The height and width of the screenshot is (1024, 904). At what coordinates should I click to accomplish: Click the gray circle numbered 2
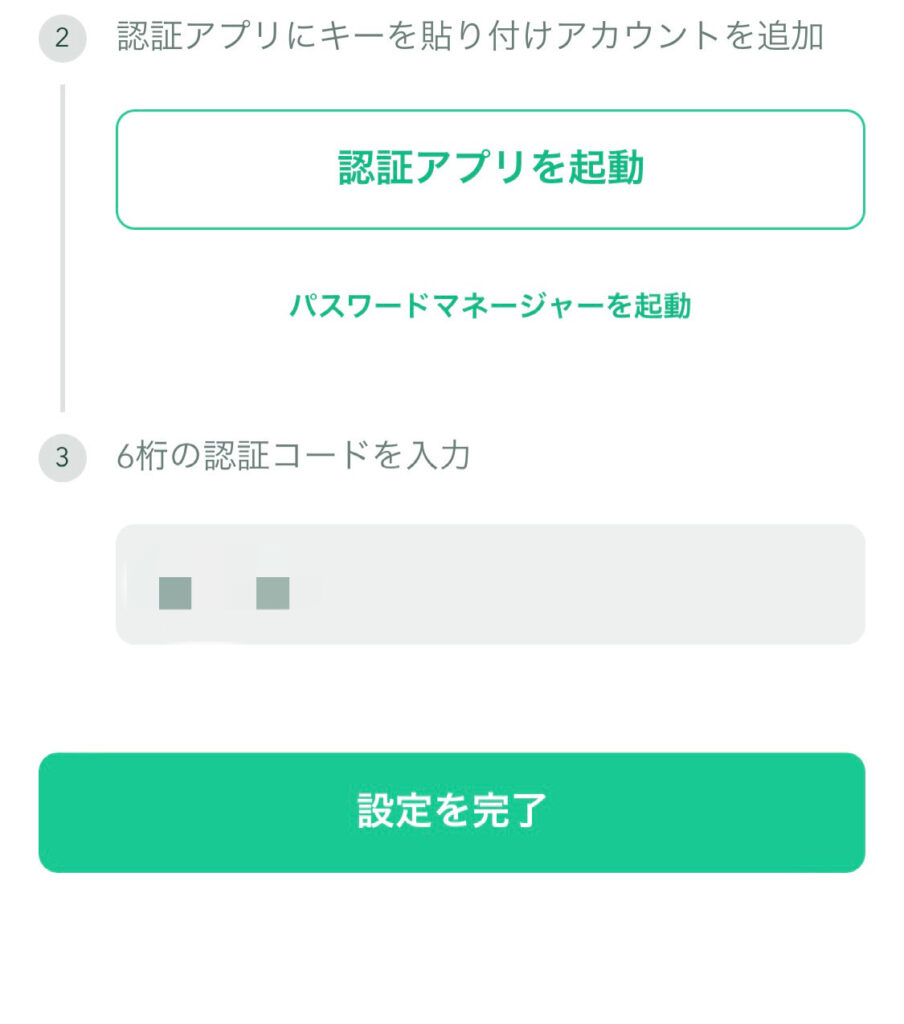point(62,38)
